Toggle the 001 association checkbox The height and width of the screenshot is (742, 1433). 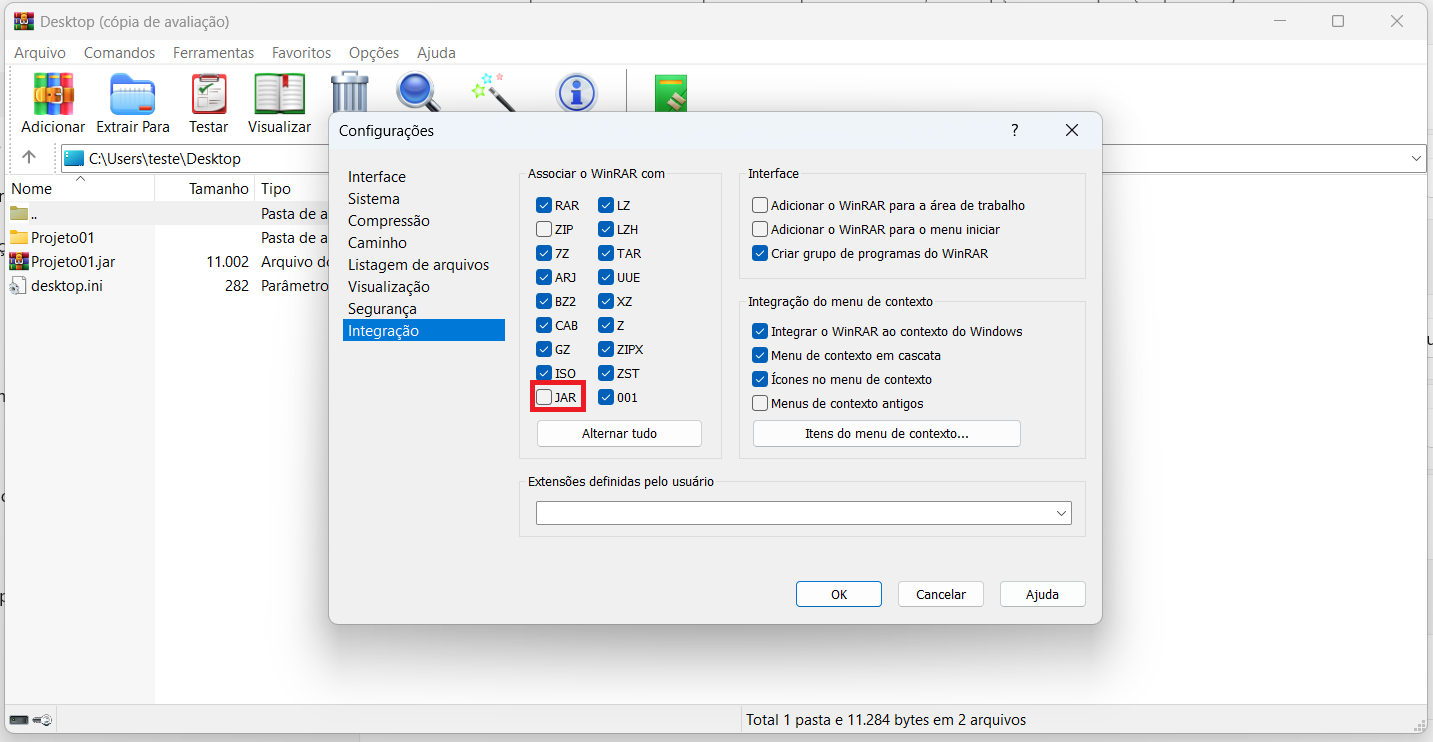(x=606, y=398)
